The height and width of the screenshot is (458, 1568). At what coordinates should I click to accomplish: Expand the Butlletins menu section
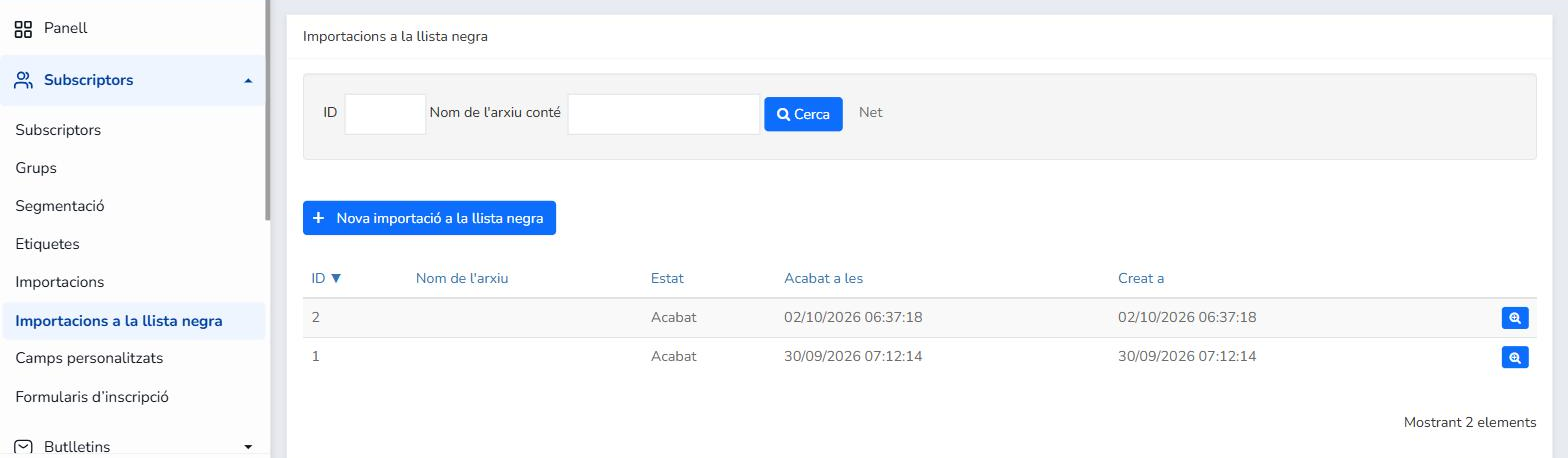pos(248,446)
